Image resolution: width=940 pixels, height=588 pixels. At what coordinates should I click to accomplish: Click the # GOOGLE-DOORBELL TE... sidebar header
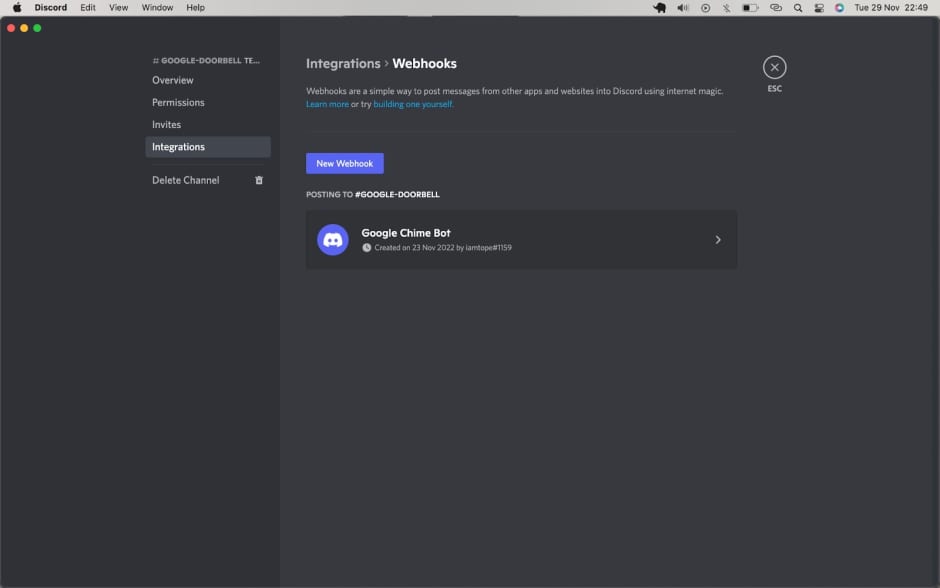coord(206,61)
